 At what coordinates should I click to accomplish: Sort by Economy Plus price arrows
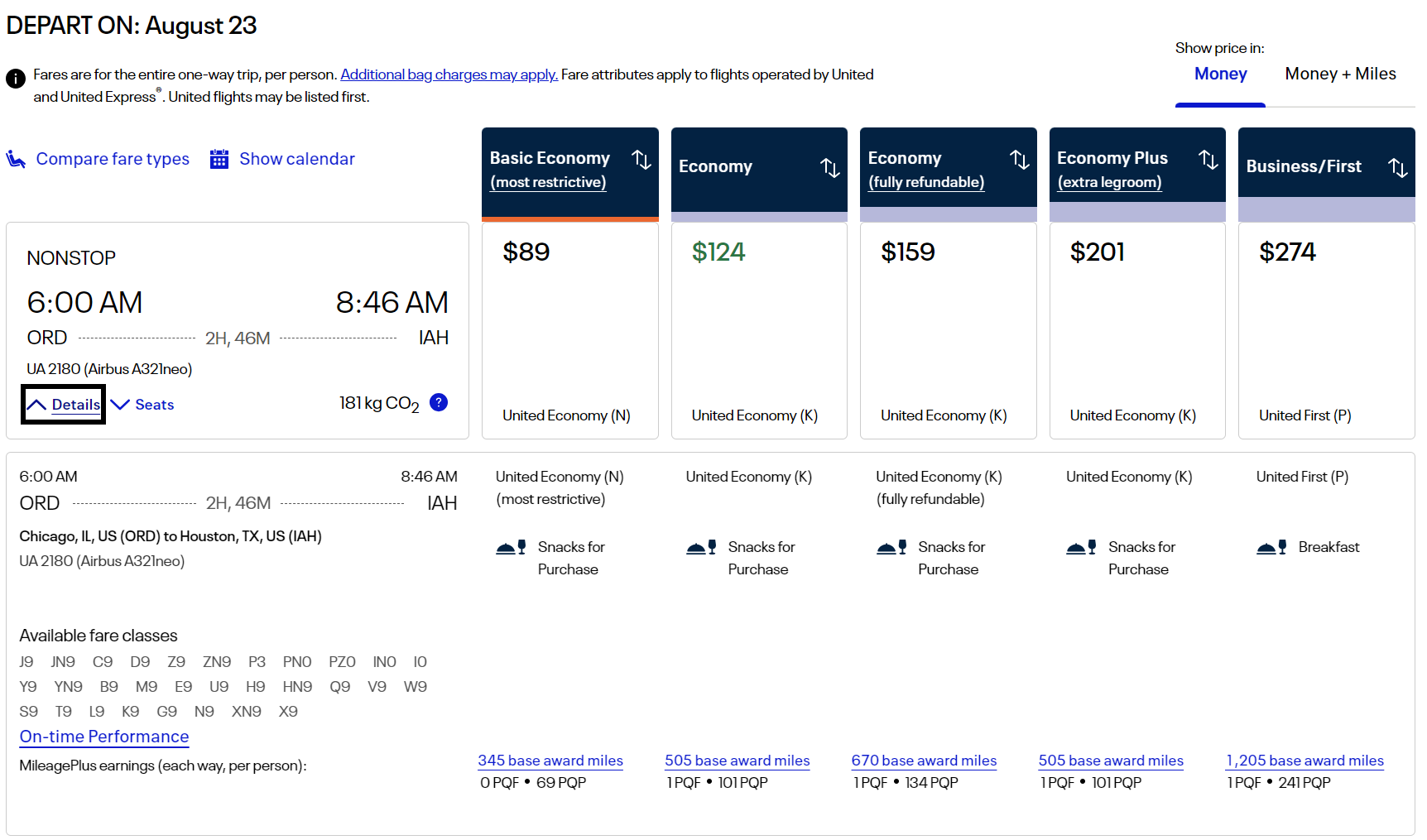pos(1208,160)
